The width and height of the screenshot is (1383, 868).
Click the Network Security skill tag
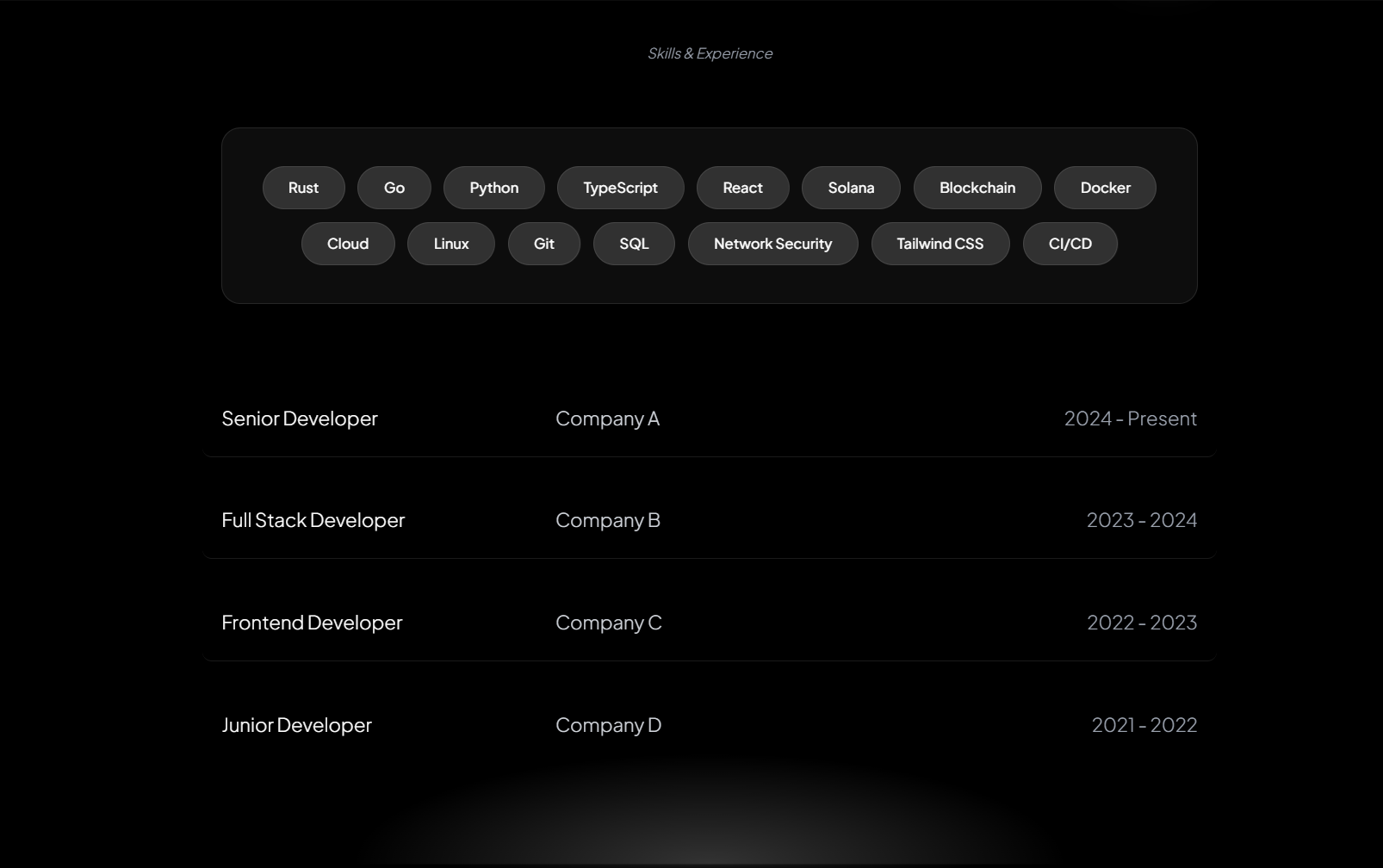772,244
